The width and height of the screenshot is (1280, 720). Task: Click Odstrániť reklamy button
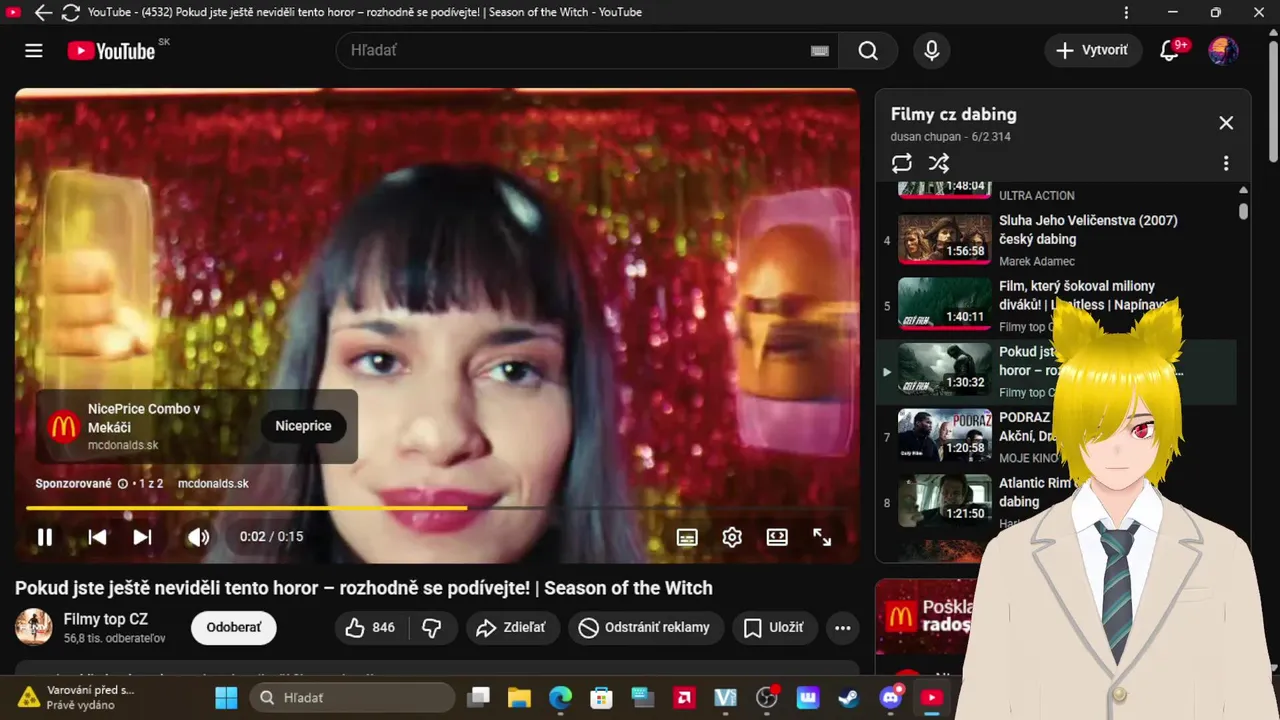pyautogui.click(x=646, y=628)
